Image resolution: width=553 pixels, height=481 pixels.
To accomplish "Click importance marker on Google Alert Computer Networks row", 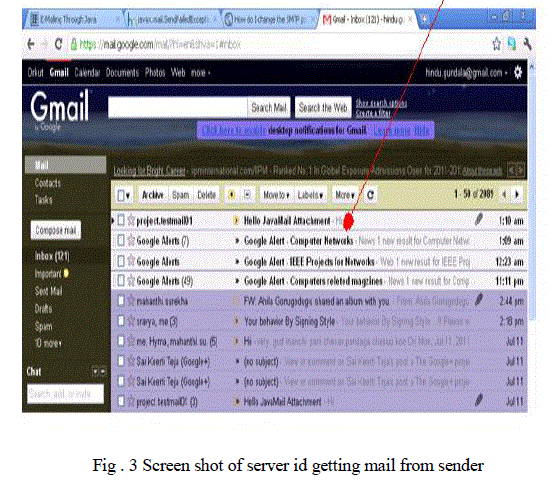I will [x=237, y=241].
